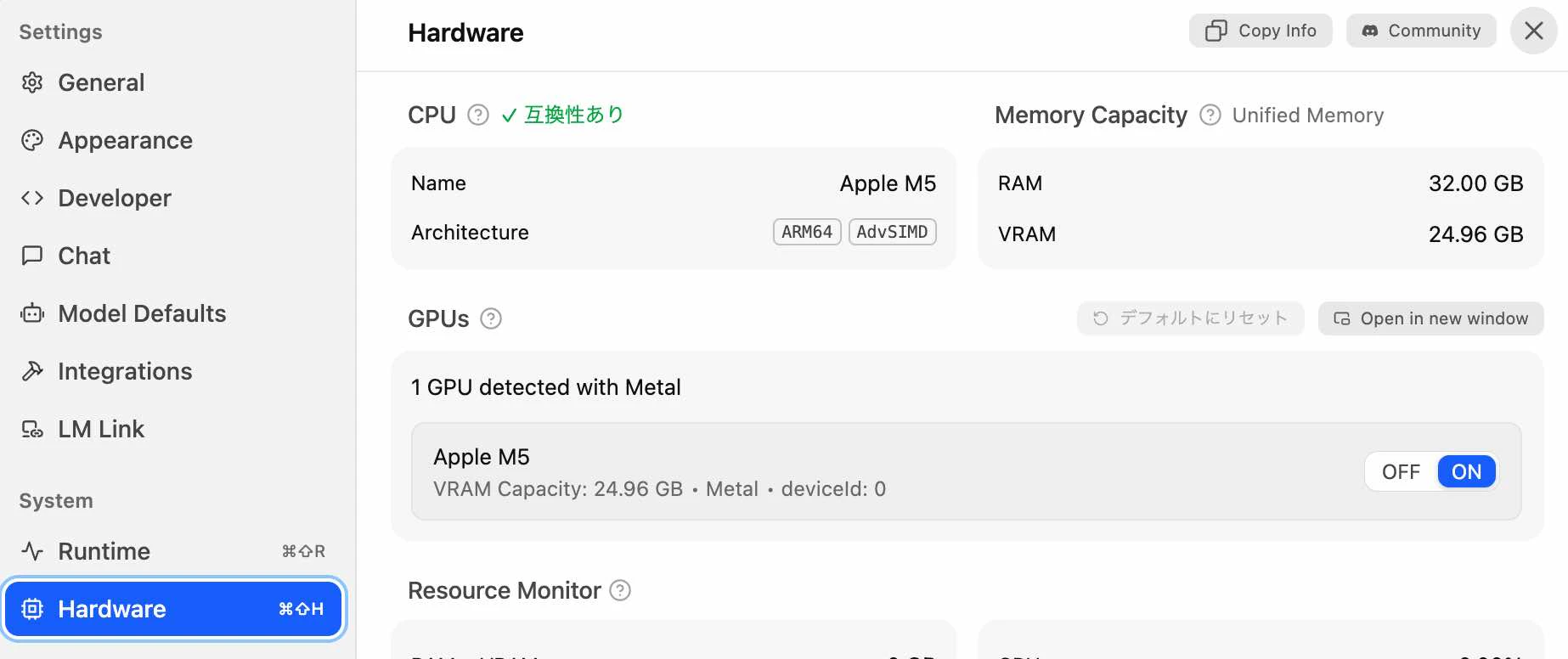Open the Runtime system page
The width and height of the screenshot is (1568, 659).
click(173, 551)
